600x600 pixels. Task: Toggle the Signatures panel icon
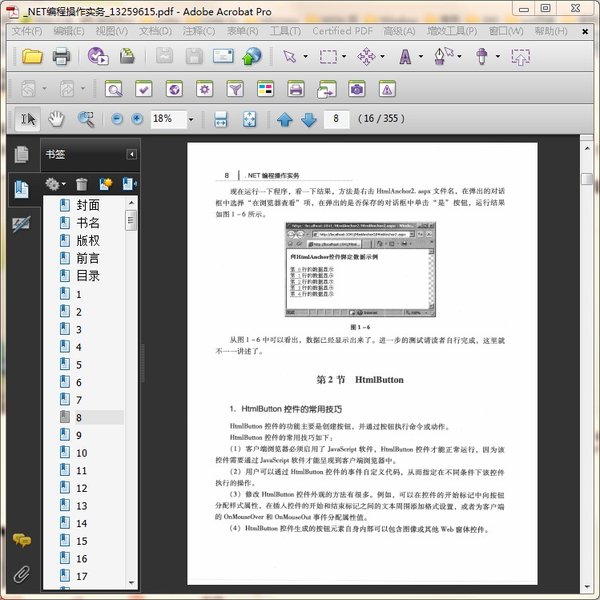tap(21, 222)
